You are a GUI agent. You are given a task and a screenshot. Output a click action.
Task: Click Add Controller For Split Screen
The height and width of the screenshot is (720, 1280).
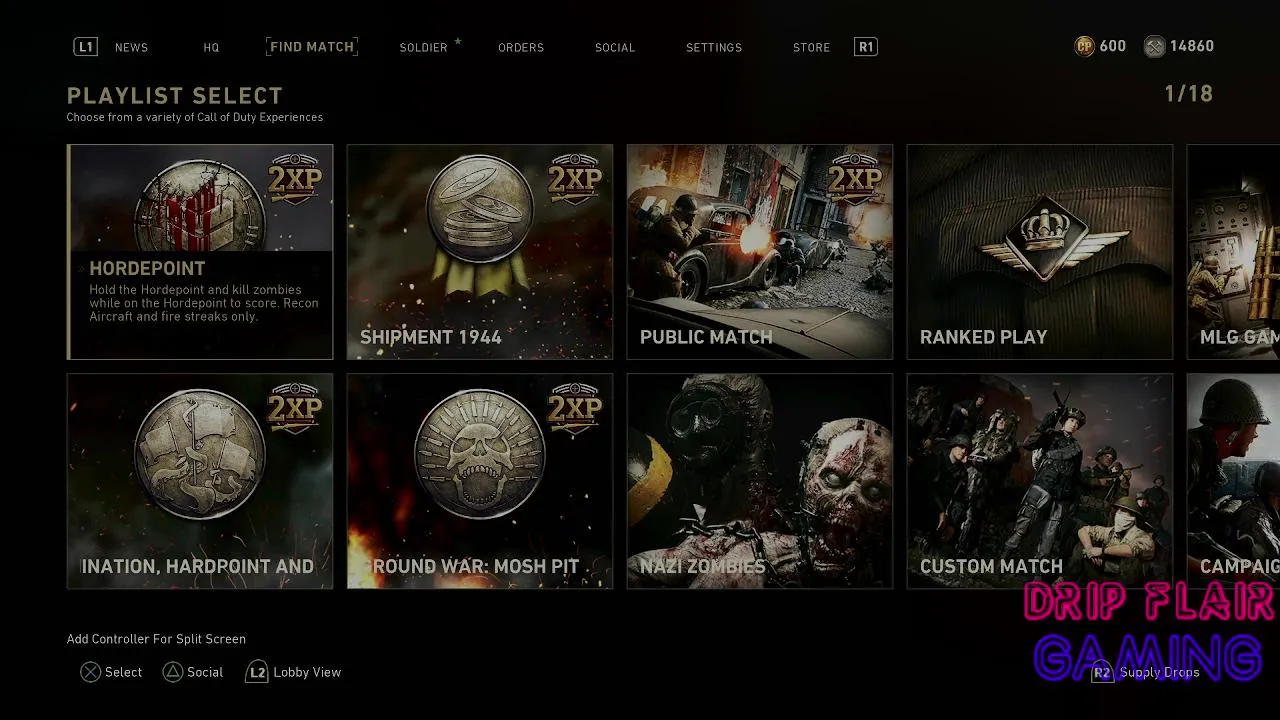coord(156,639)
